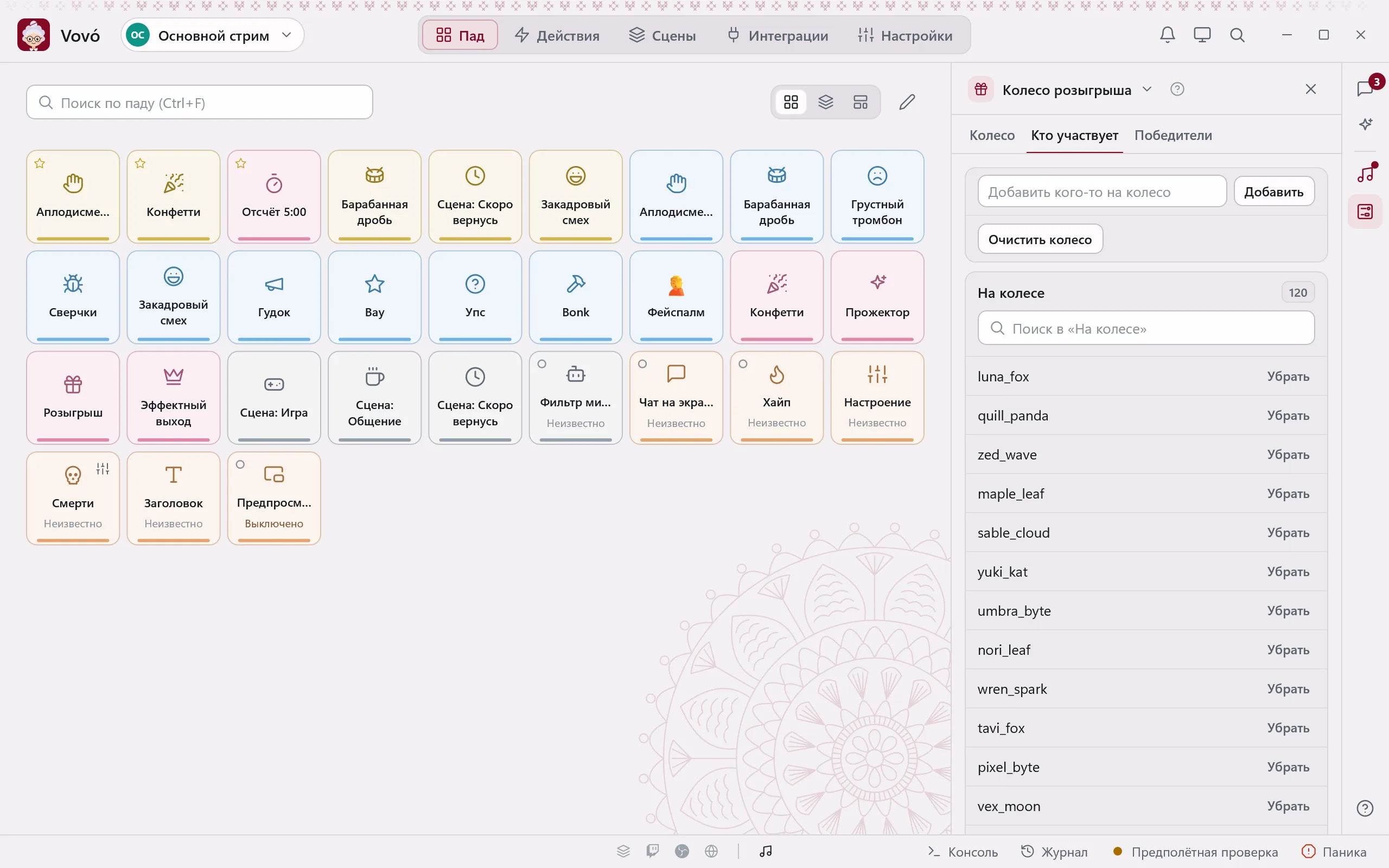1389x868 pixels.
Task: Remove nori_leaf via Убрать
Action: 1288,650
